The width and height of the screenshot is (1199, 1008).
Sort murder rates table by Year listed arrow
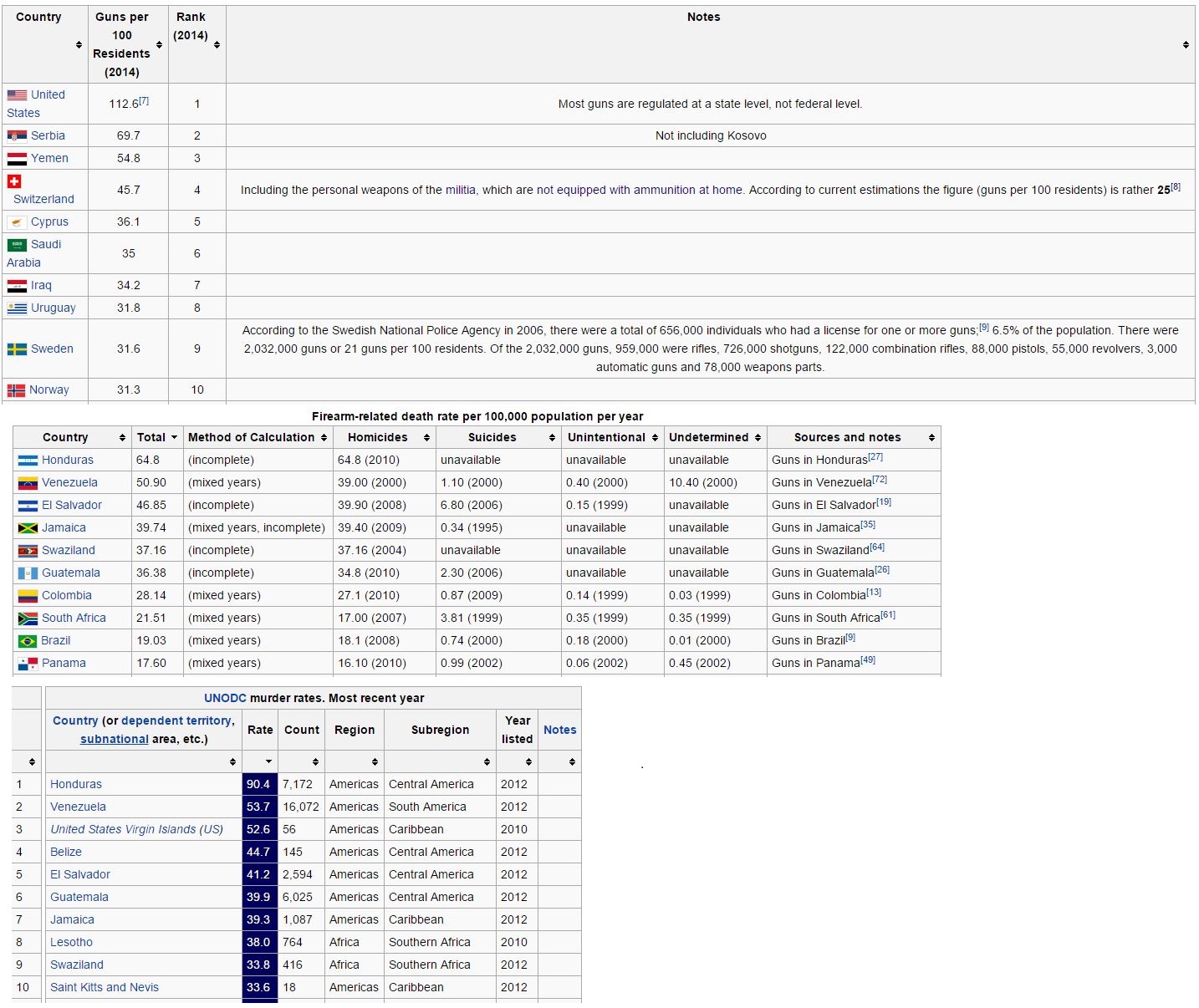tap(528, 761)
